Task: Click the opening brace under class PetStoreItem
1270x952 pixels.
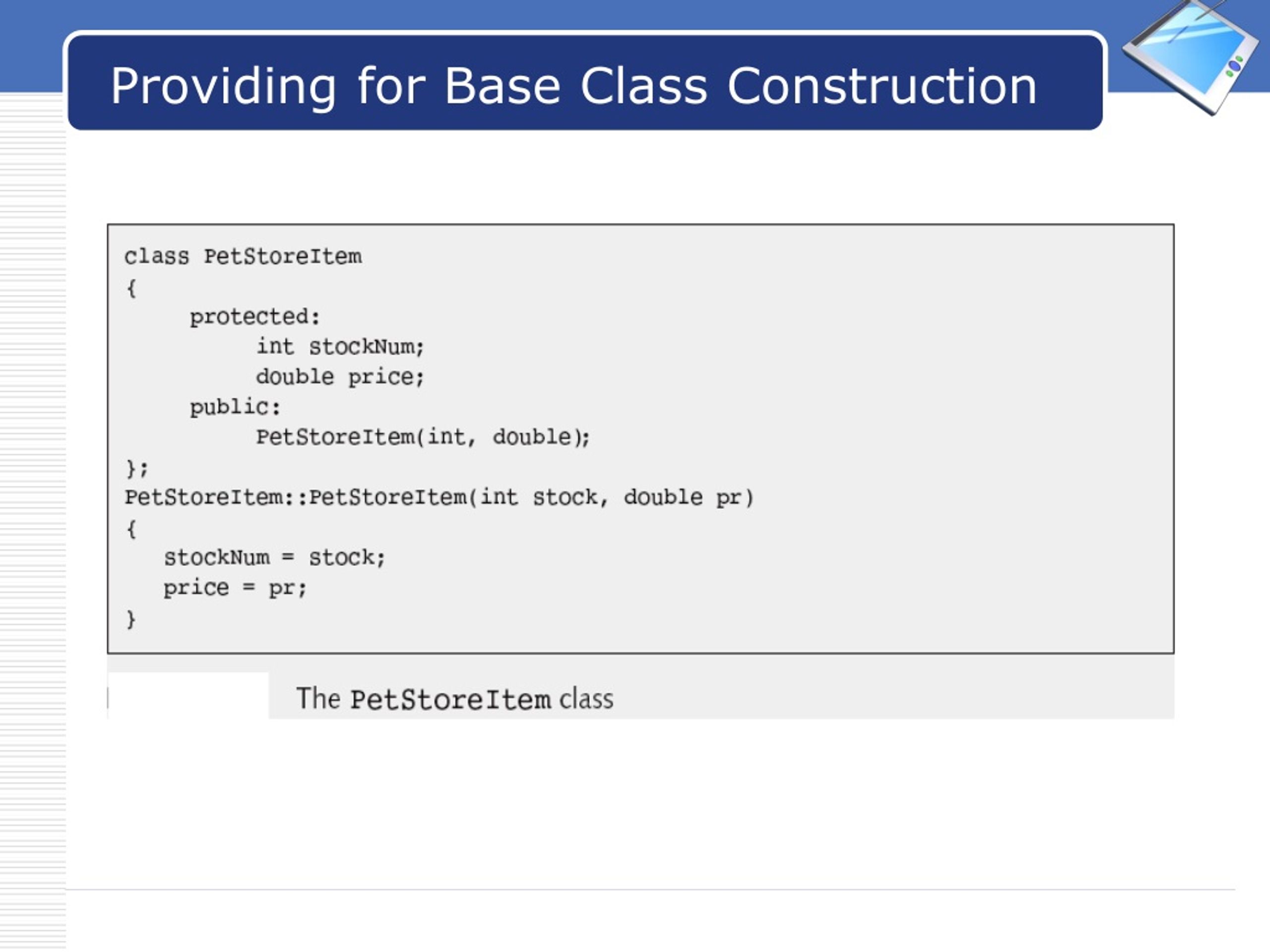Action: (x=131, y=288)
